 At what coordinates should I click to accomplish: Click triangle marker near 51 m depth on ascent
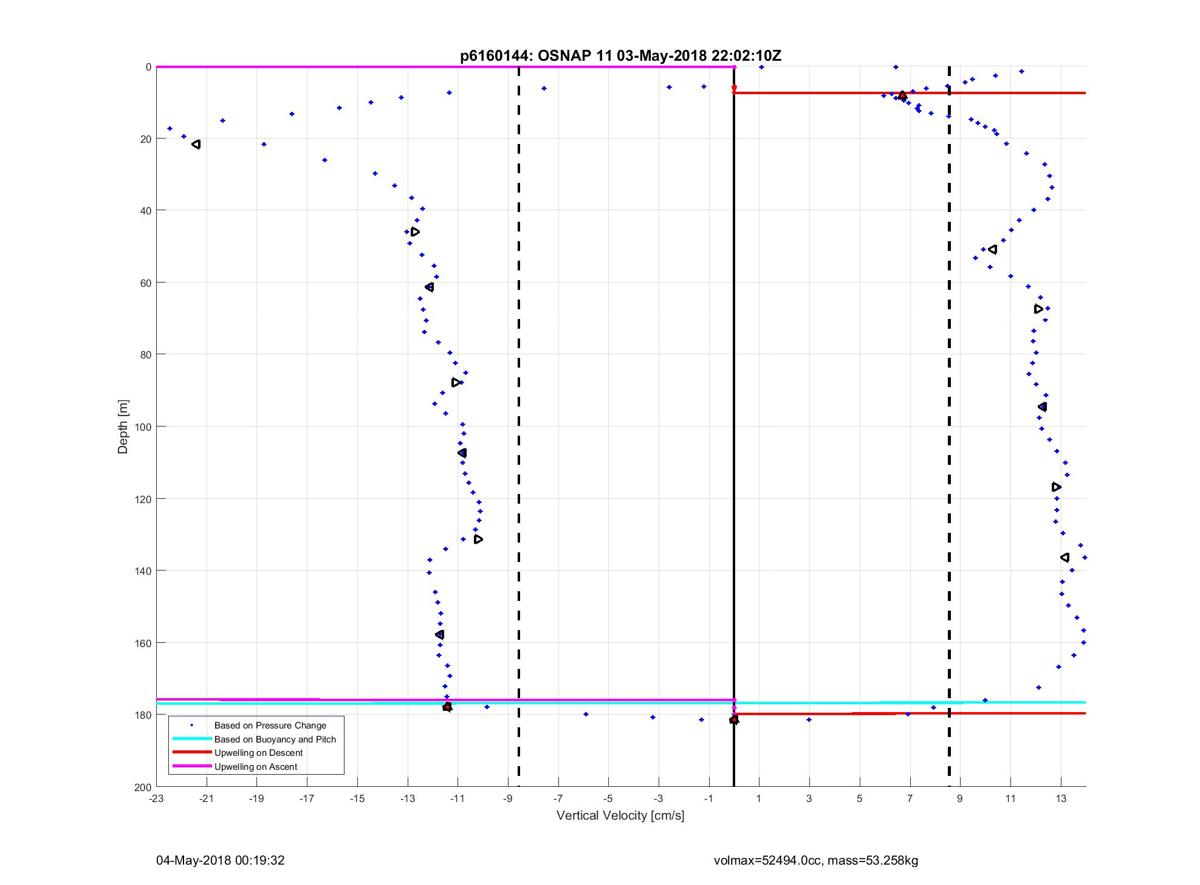(992, 249)
